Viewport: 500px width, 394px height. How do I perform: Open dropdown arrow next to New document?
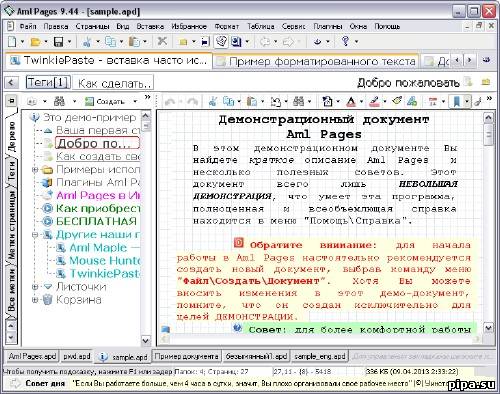pyautogui.click(x=22, y=42)
